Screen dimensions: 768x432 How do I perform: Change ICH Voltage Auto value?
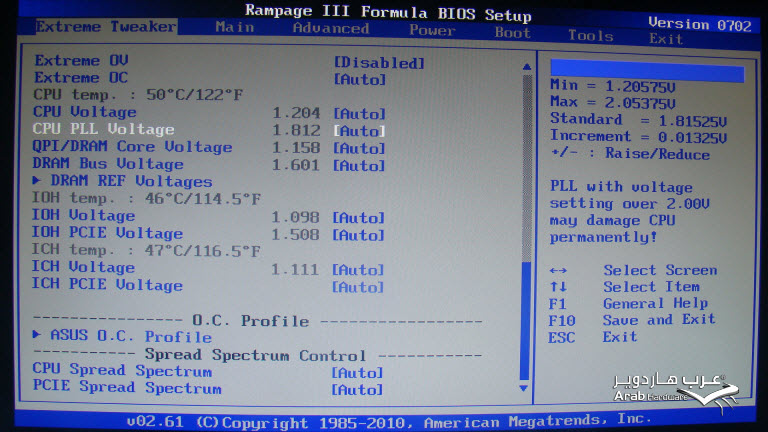[x=358, y=270]
